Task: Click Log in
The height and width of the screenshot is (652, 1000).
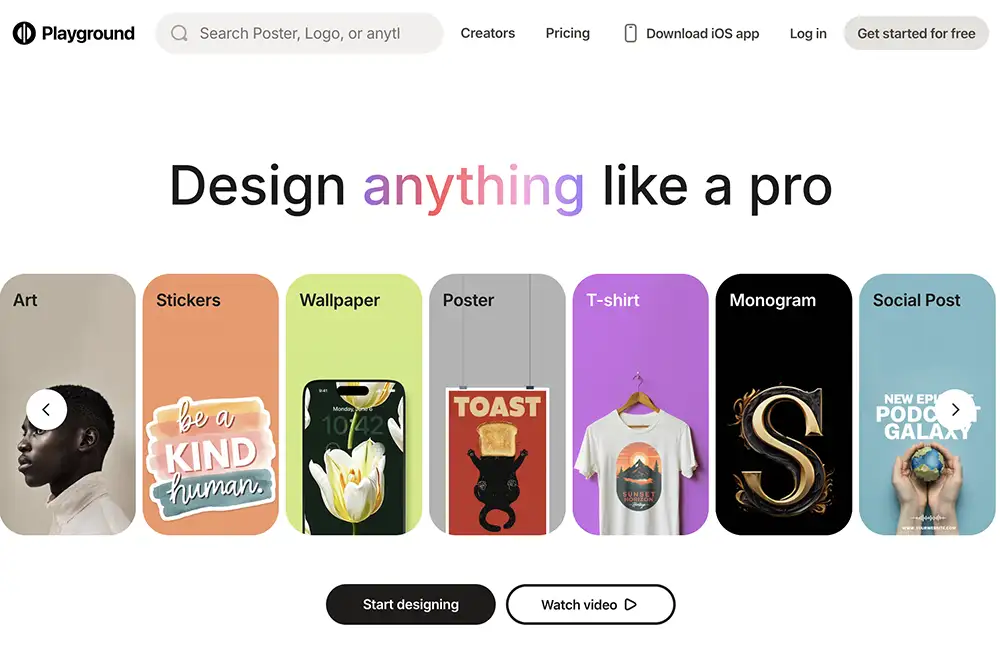Action: 808,33
